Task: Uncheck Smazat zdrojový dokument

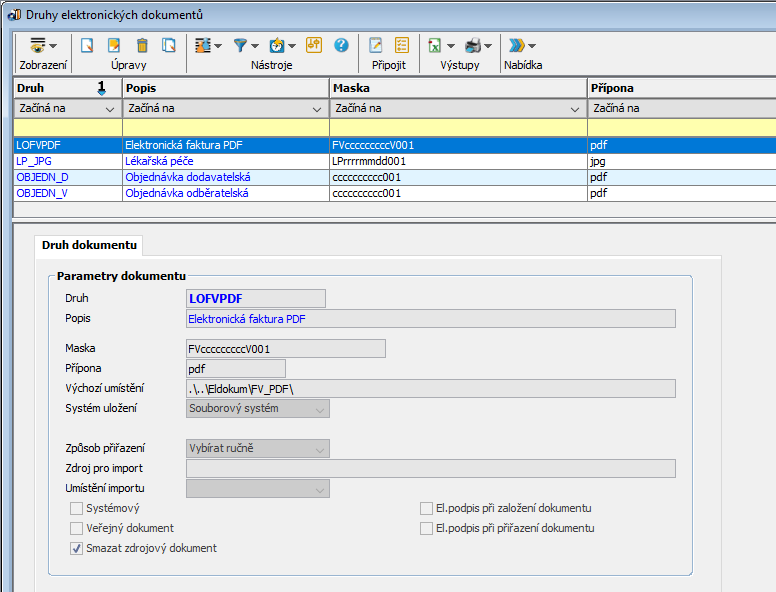Action: coord(77,548)
